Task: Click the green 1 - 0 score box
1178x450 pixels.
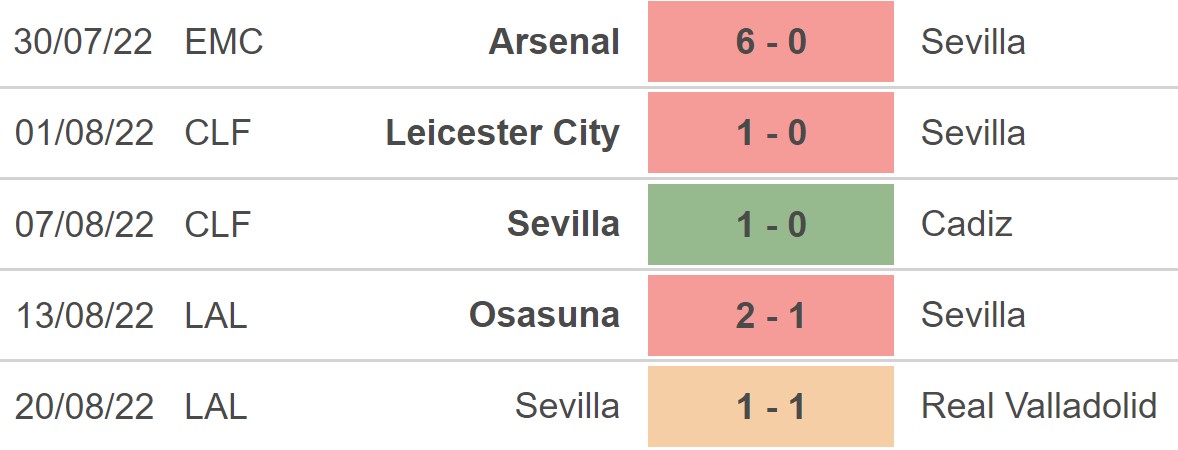Action: [770, 224]
